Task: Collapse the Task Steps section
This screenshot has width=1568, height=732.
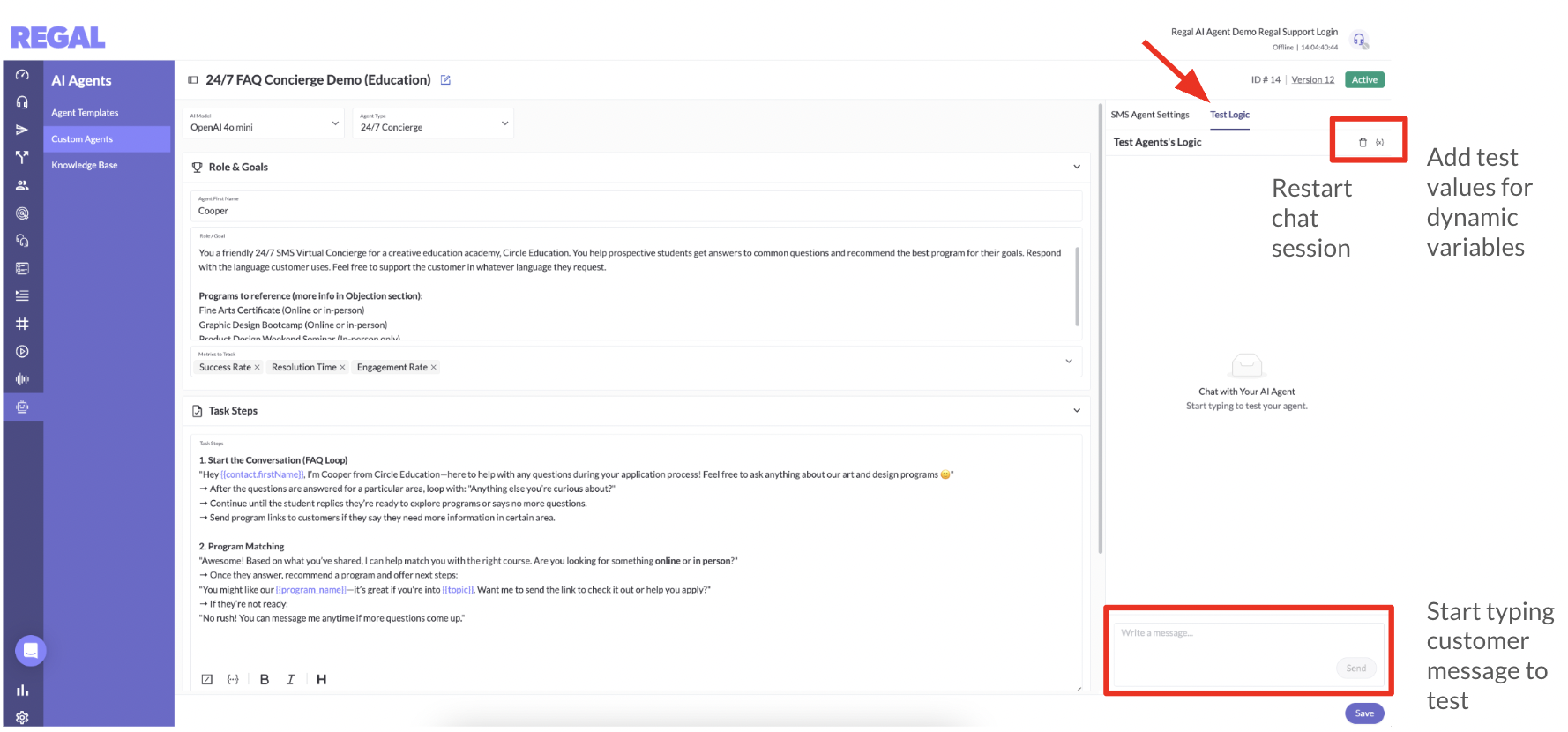Action: tap(1077, 411)
